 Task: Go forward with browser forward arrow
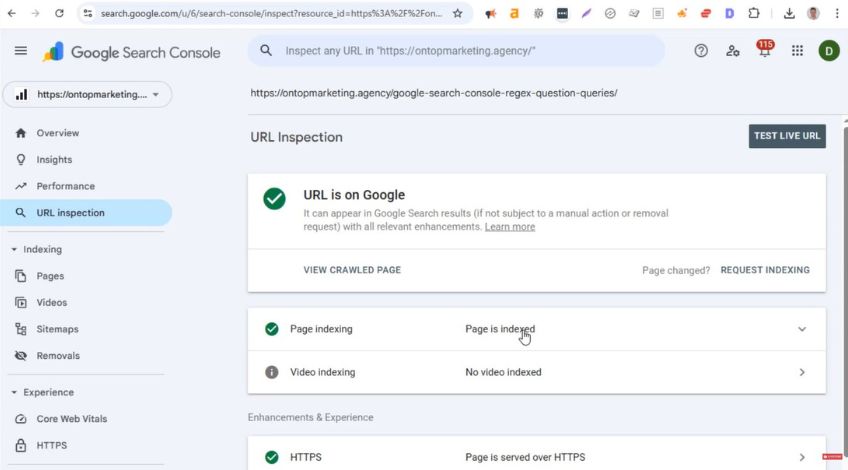pyautogui.click(x=35, y=13)
